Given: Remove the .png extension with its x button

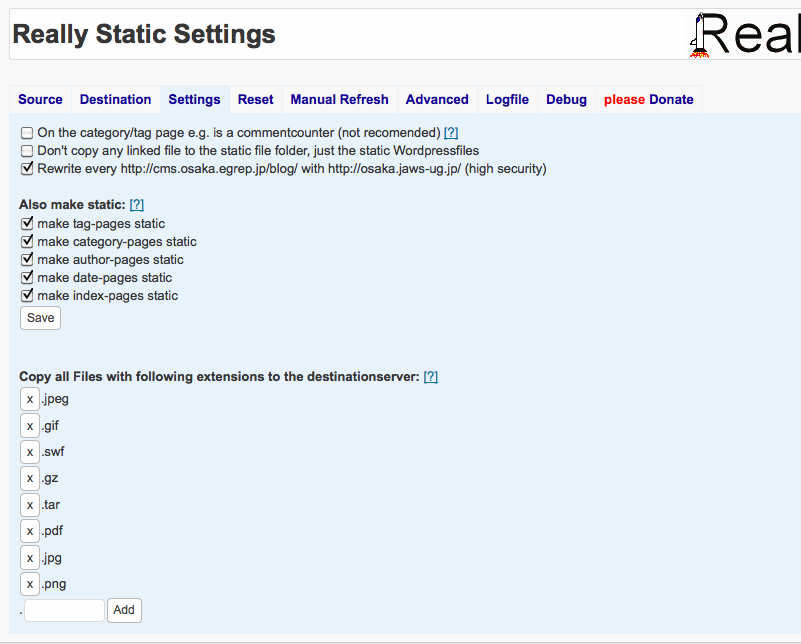Looking at the screenshot, I should [x=30, y=584].
